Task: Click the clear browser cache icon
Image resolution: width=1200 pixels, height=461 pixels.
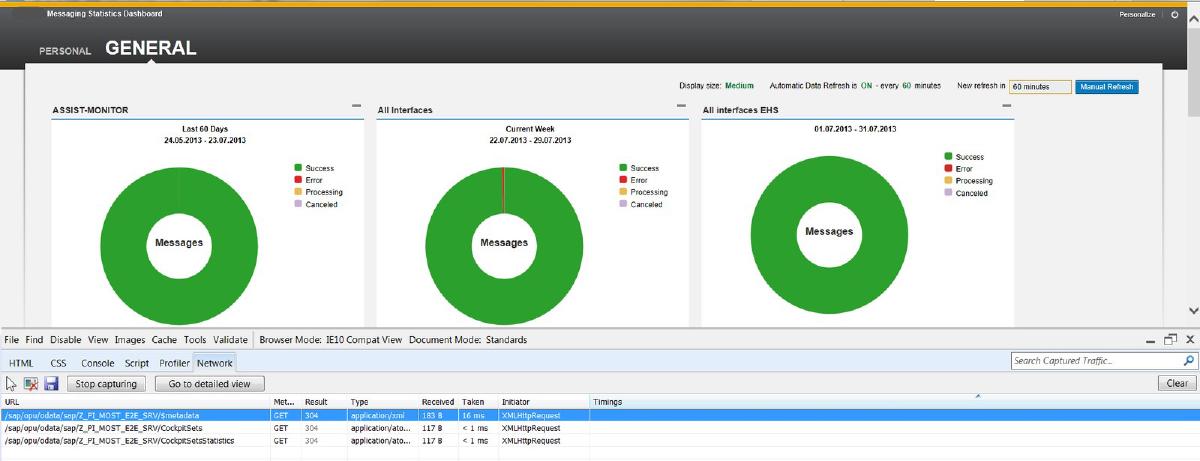Action: [31, 383]
